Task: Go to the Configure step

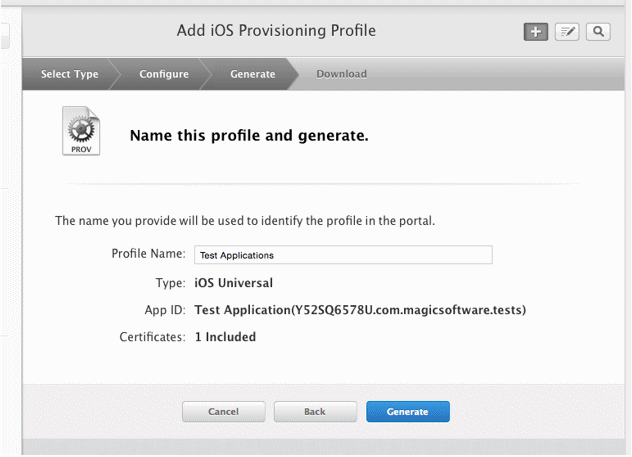Action: (164, 74)
